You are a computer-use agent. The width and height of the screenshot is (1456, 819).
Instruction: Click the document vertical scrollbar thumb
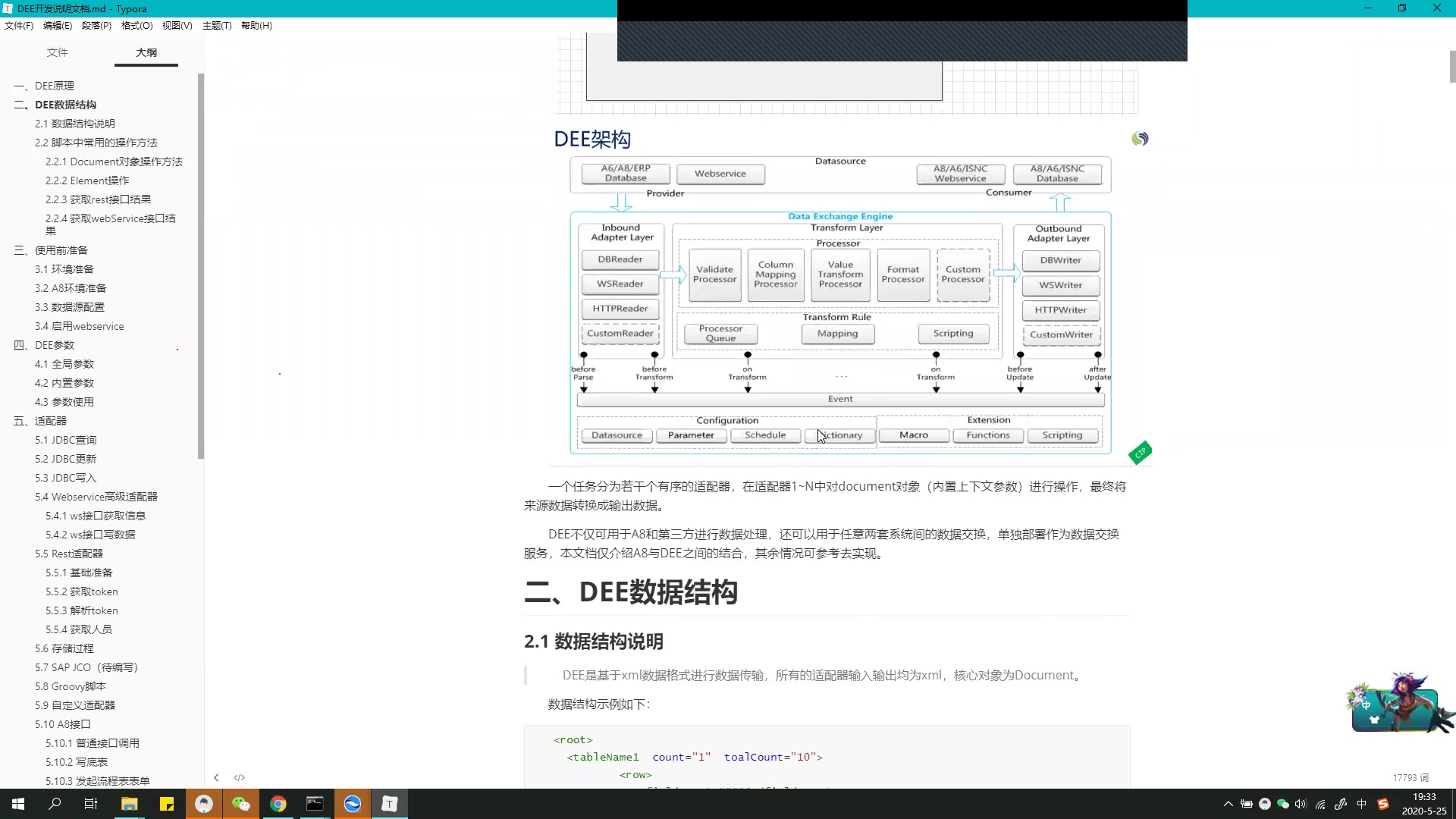click(x=1452, y=67)
